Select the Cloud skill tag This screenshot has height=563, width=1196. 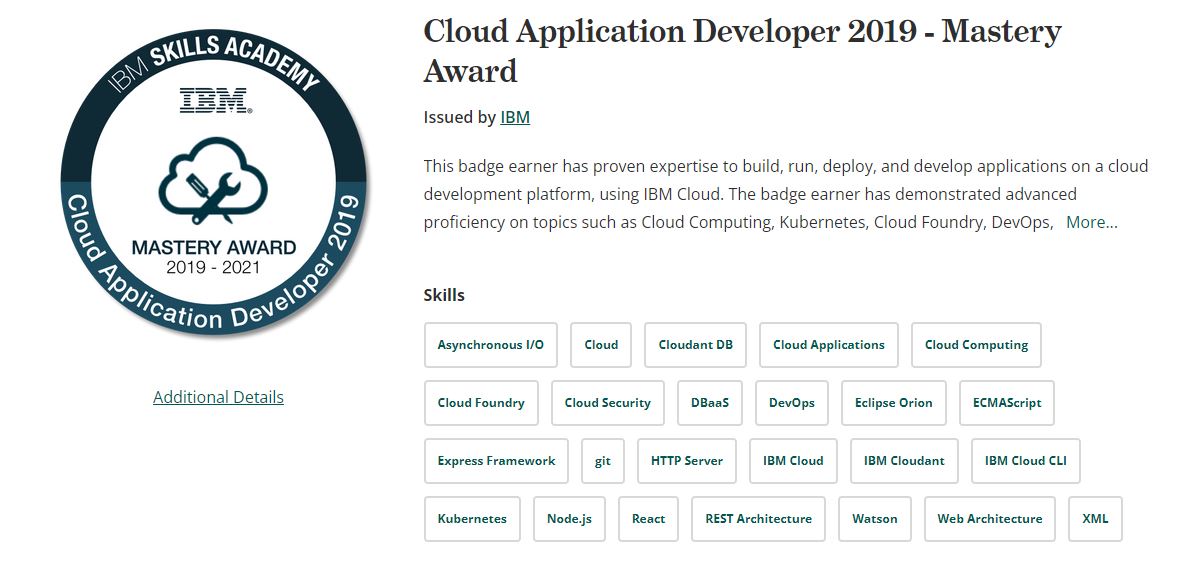601,345
